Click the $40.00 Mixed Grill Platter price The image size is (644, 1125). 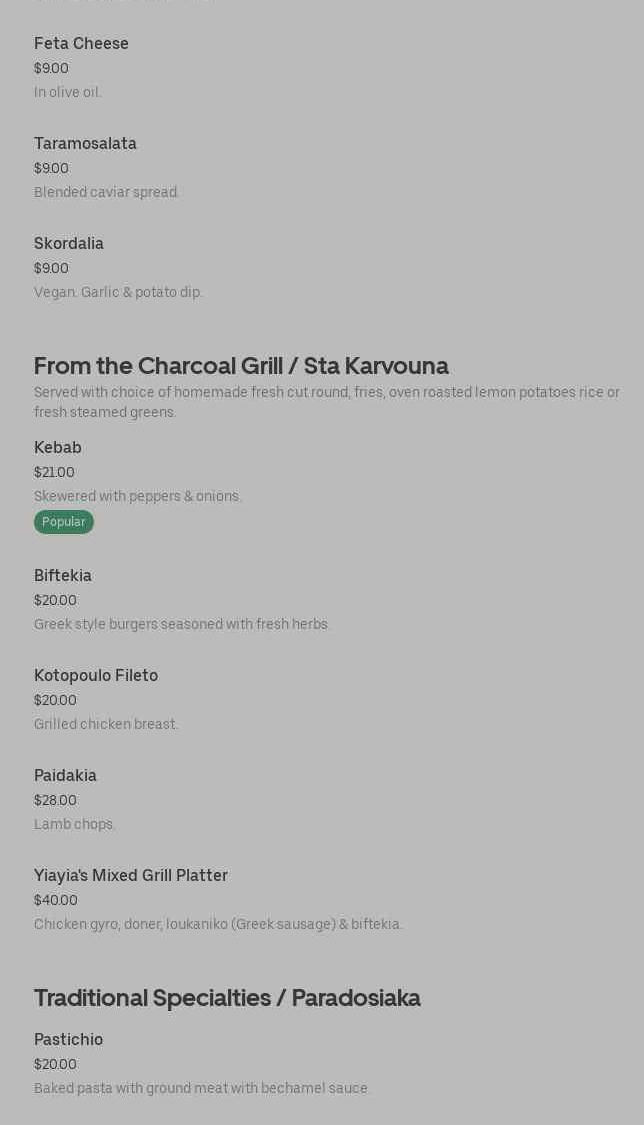click(56, 901)
